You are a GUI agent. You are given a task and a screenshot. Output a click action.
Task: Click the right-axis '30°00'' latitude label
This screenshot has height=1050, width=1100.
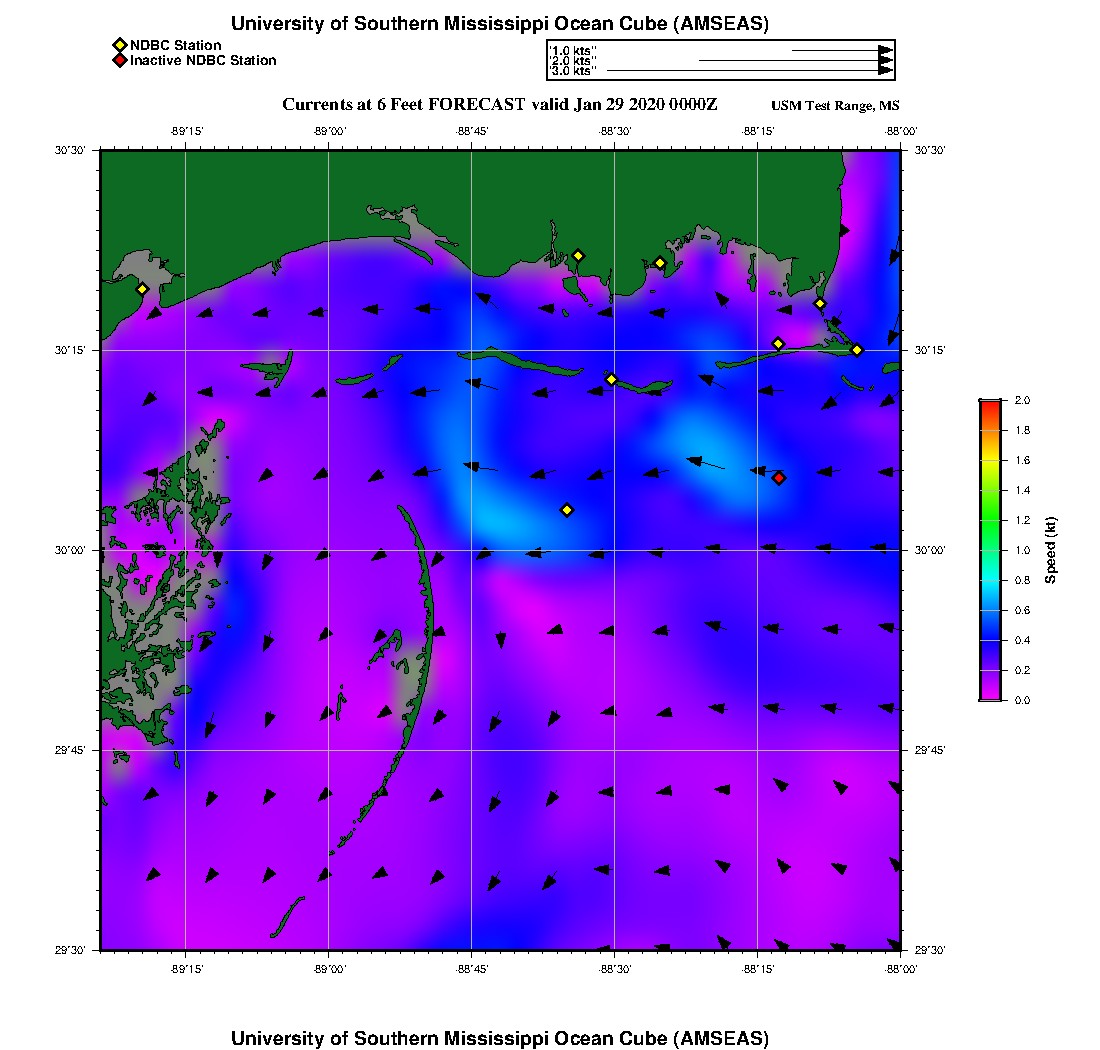point(930,551)
